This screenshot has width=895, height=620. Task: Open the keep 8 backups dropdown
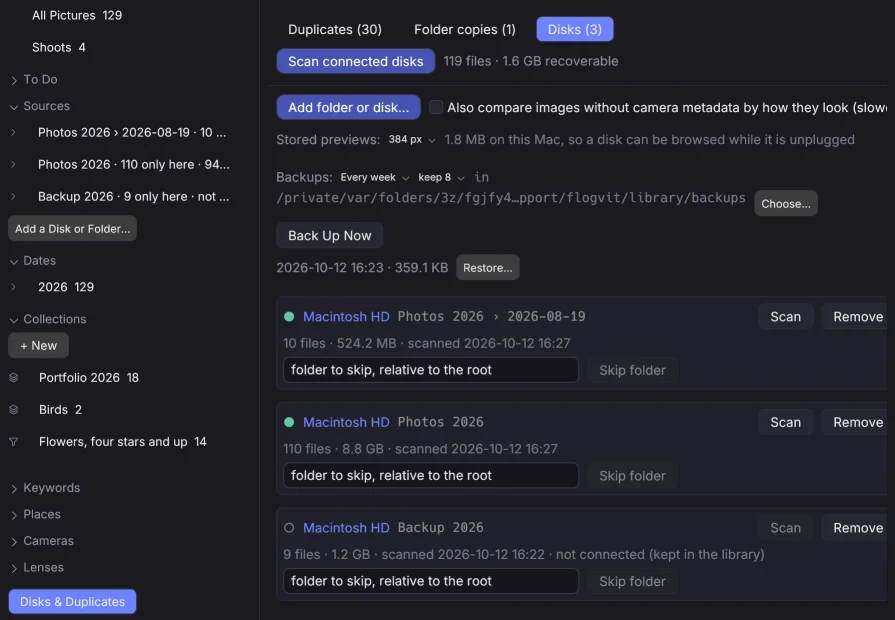coord(441,178)
